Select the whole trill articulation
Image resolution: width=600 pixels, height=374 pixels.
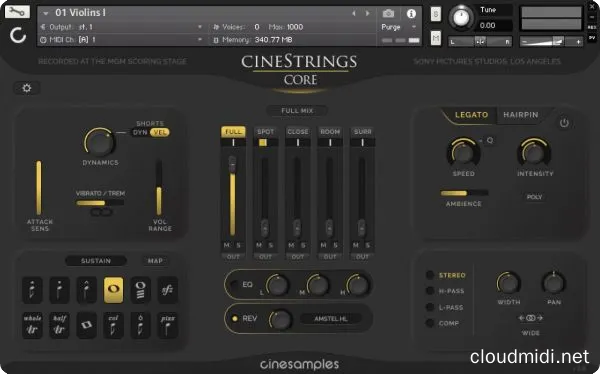[x=33, y=325]
